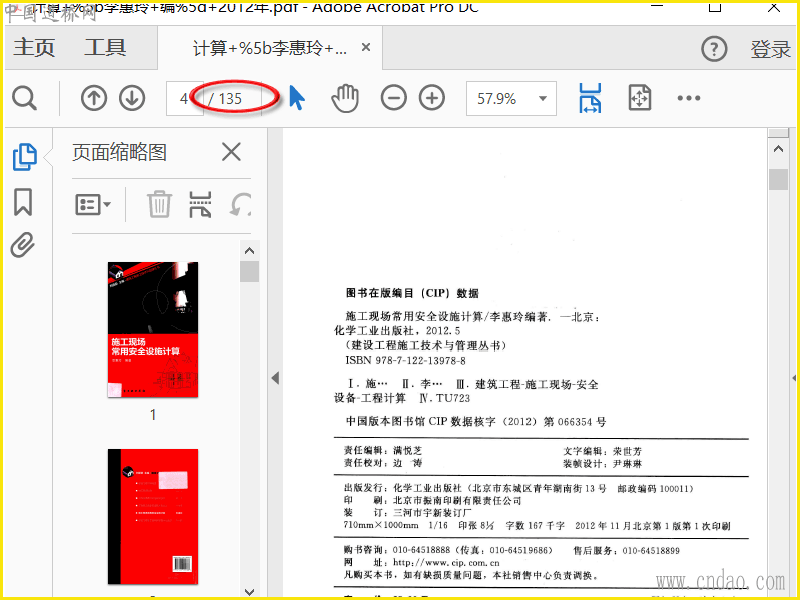
Task: Open more tools ellipsis menu
Action: tap(689, 98)
